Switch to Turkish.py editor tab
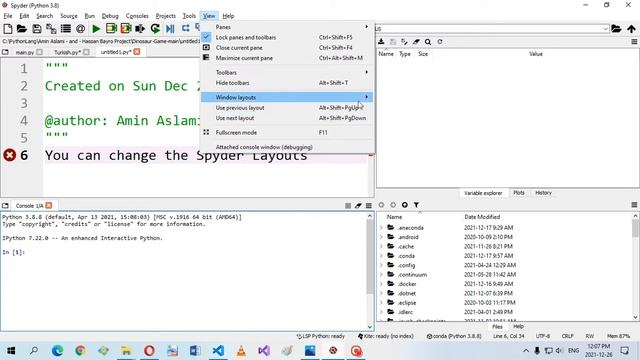Image resolution: width=640 pixels, height=360 pixels. pyautogui.click(x=67, y=52)
